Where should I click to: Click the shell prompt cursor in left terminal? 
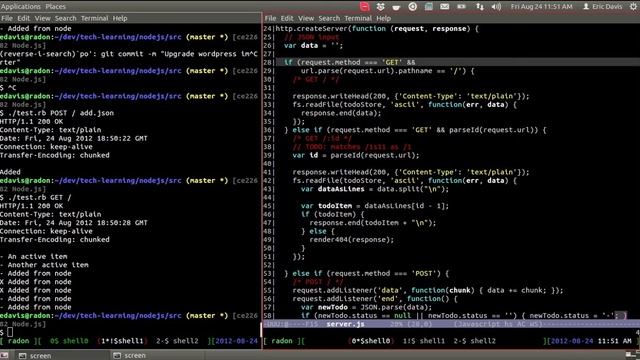[10, 333]
